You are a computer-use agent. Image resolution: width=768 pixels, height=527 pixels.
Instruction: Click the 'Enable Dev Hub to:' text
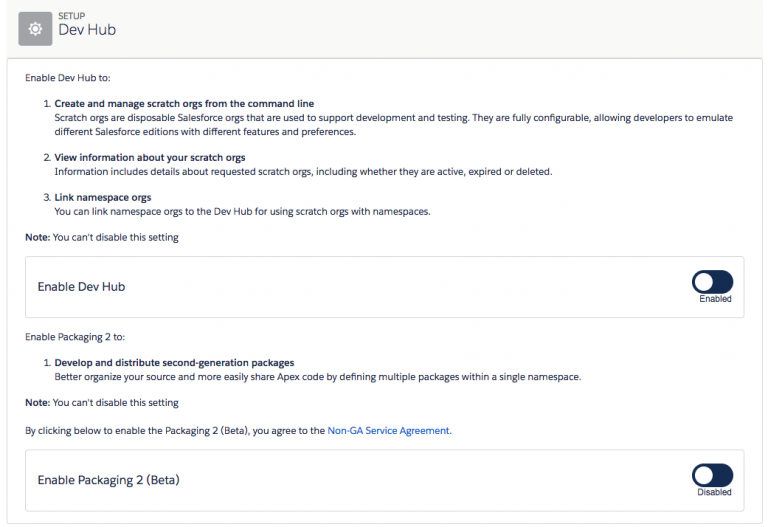(x=68, y=78)
